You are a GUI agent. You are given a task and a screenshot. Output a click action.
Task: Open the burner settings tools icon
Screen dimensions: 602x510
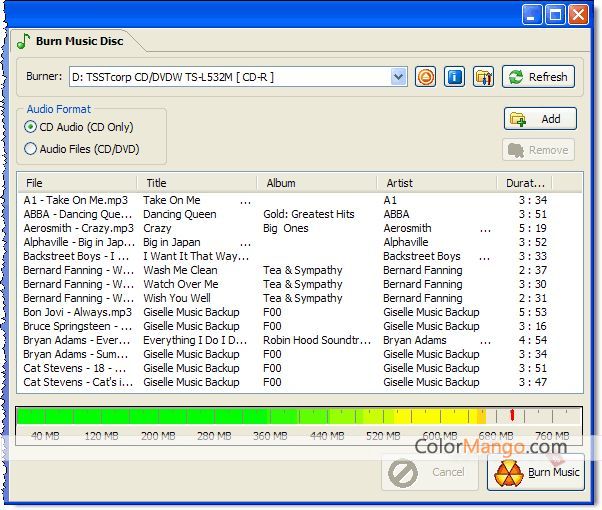pyautogui.click(x=484, y=77)
